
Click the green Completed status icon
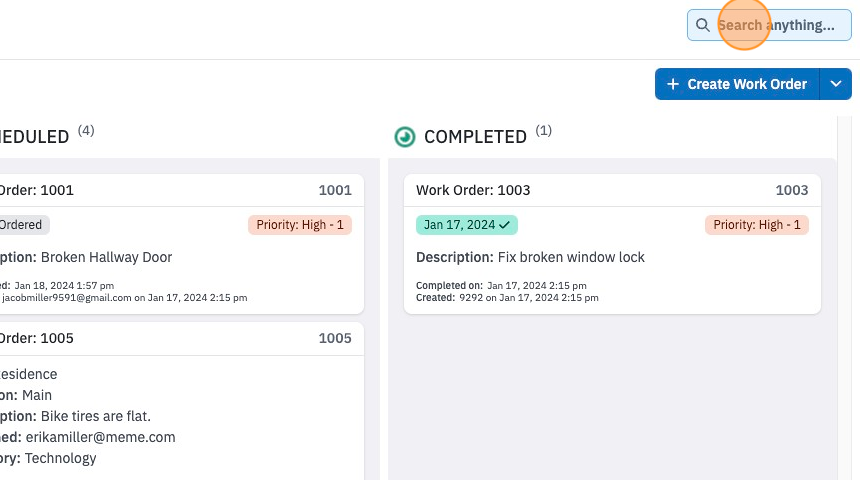point(405,137)
